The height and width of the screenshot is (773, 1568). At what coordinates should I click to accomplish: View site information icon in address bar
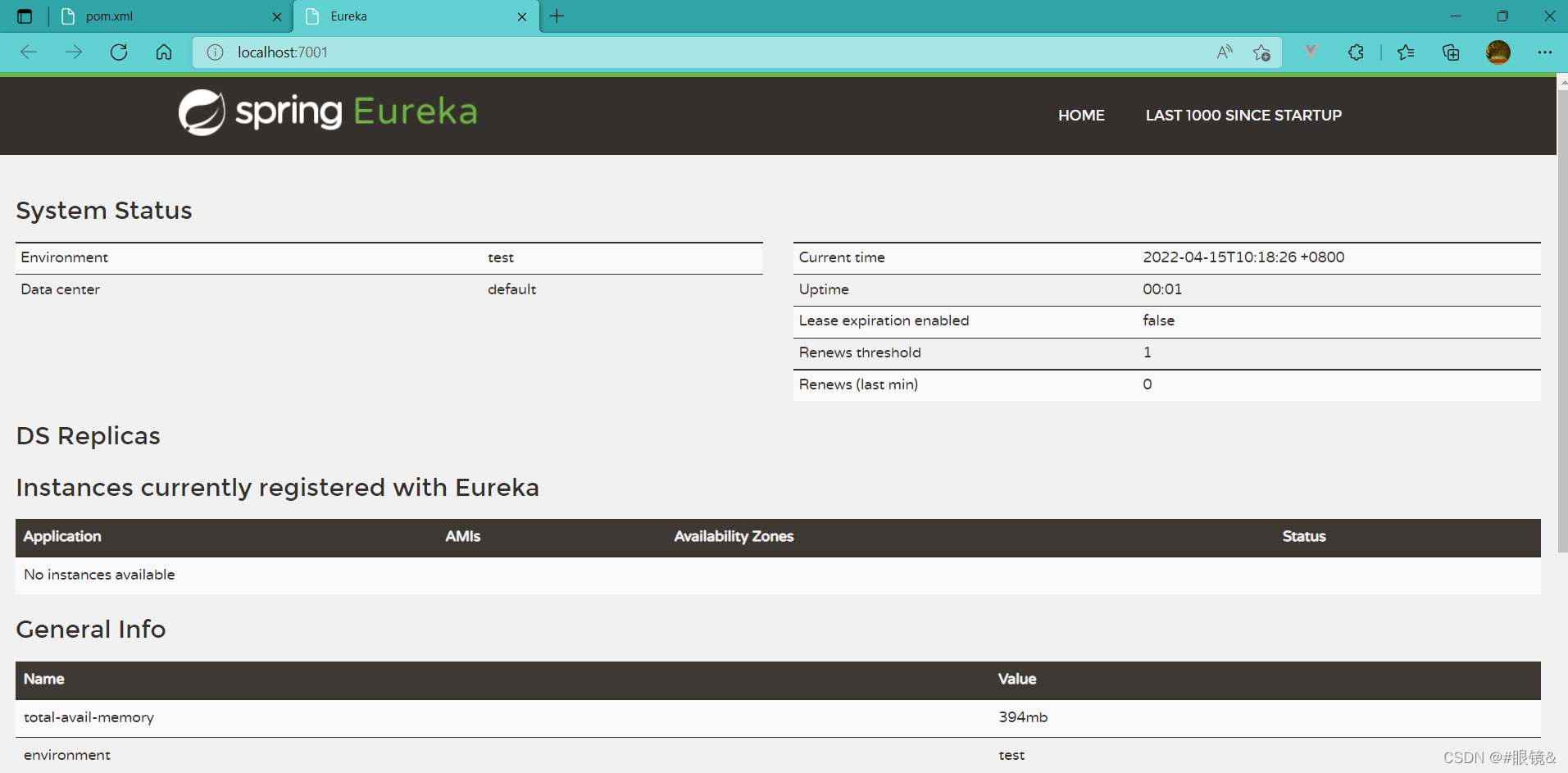point(215,52)
